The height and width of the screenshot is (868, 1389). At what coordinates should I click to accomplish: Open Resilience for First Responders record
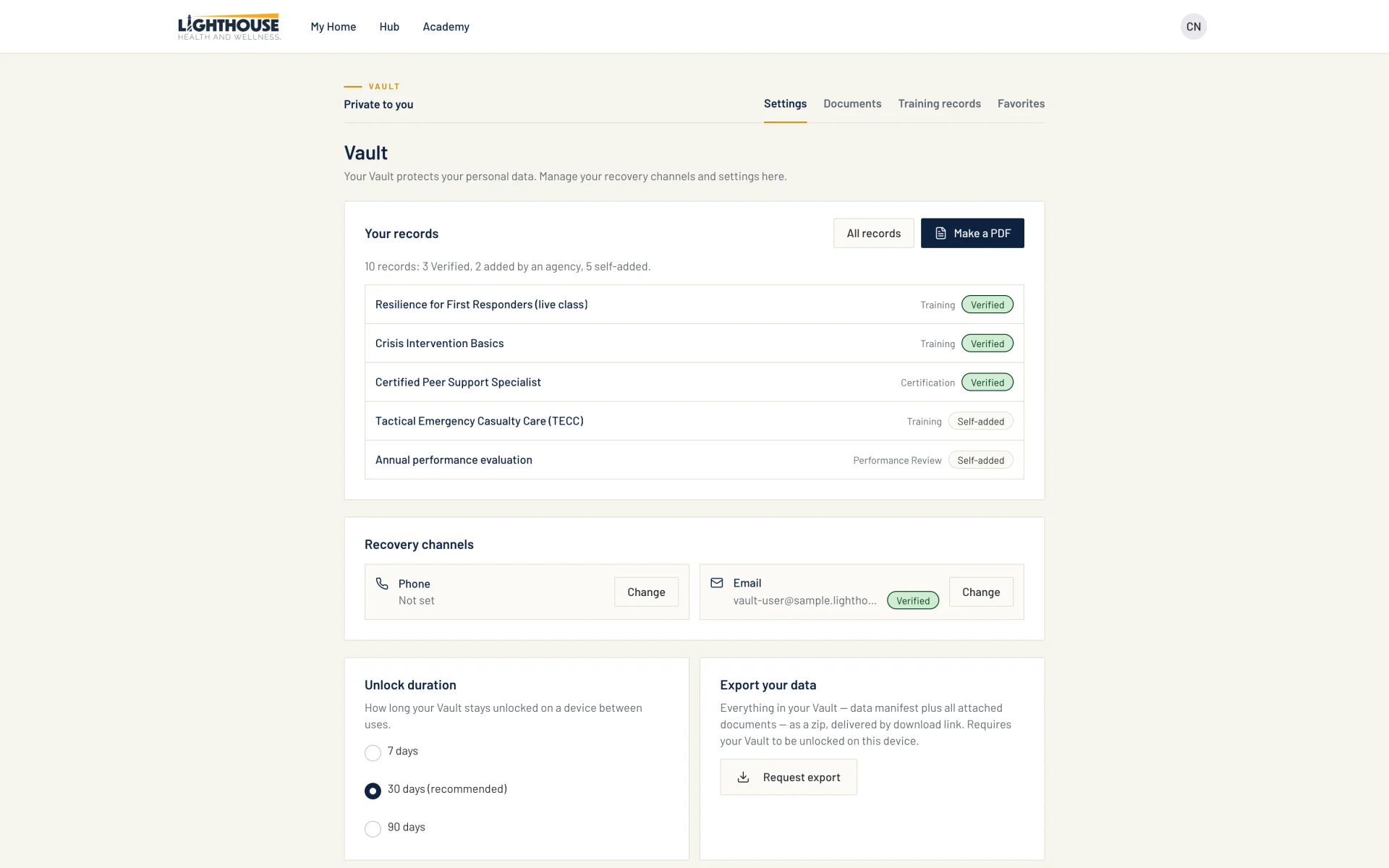(694, 305)
